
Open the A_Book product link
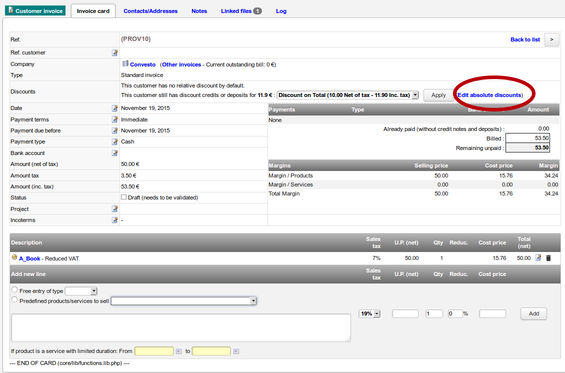[29, 258]
